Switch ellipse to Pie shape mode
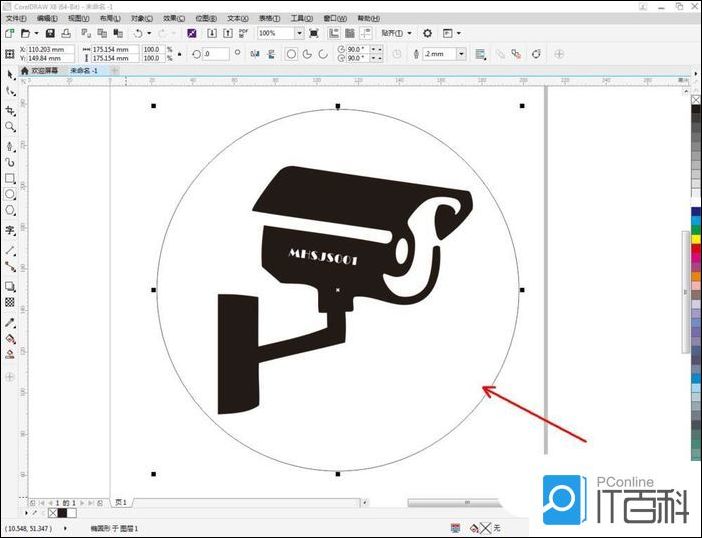Screen dimensions: 702x538 308,53
